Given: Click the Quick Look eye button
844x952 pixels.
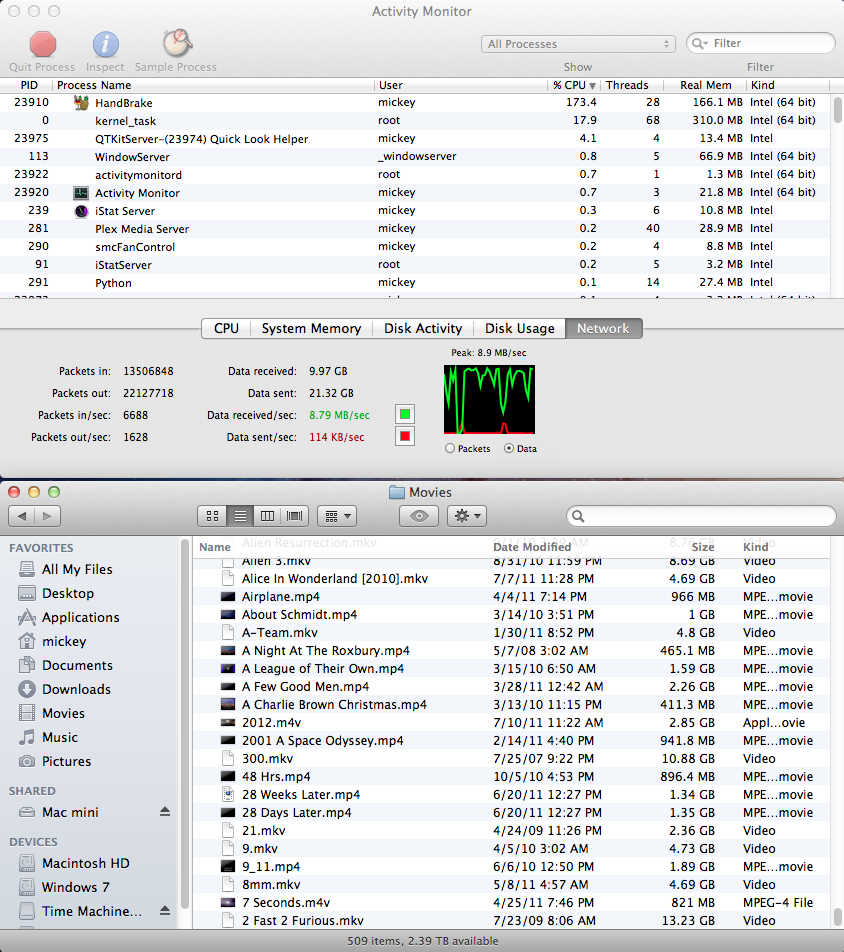Looking at the screenshot, I should tap(419, 516).
